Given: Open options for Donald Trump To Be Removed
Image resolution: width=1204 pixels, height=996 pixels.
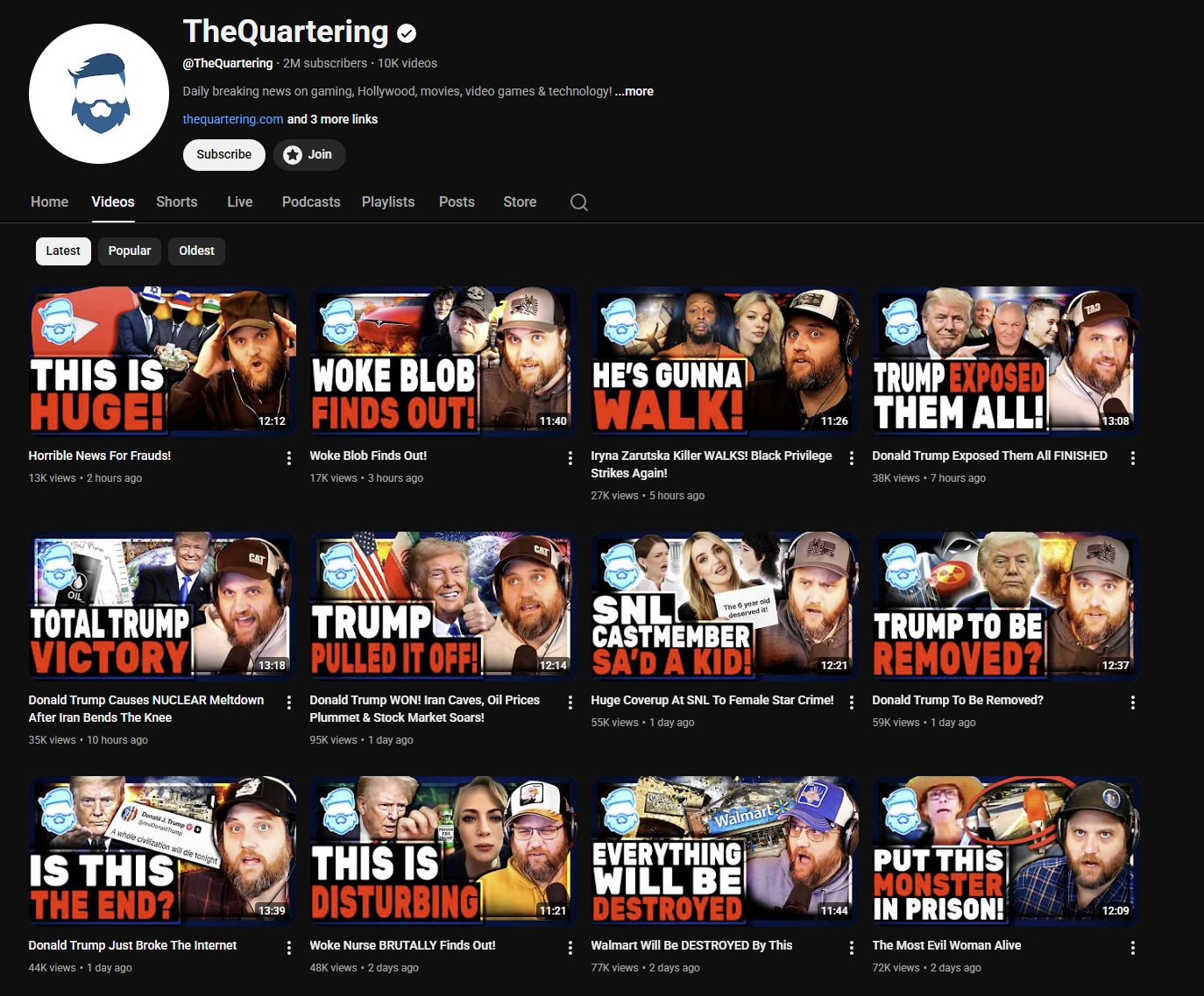Looking at the screenshot, I should (x=1132, y=703).
